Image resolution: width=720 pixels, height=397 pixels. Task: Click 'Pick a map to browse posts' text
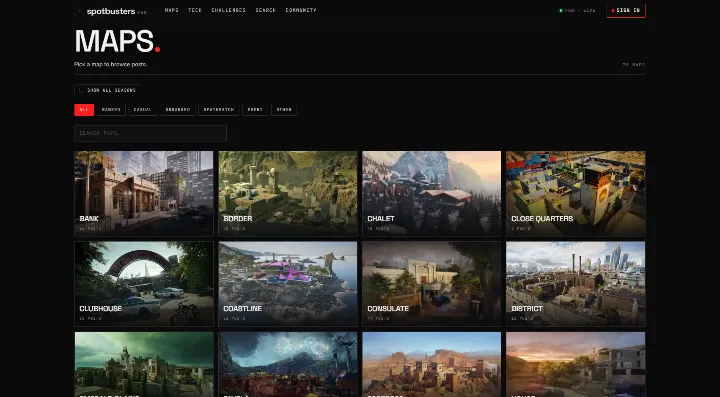[x=110, y=65]
